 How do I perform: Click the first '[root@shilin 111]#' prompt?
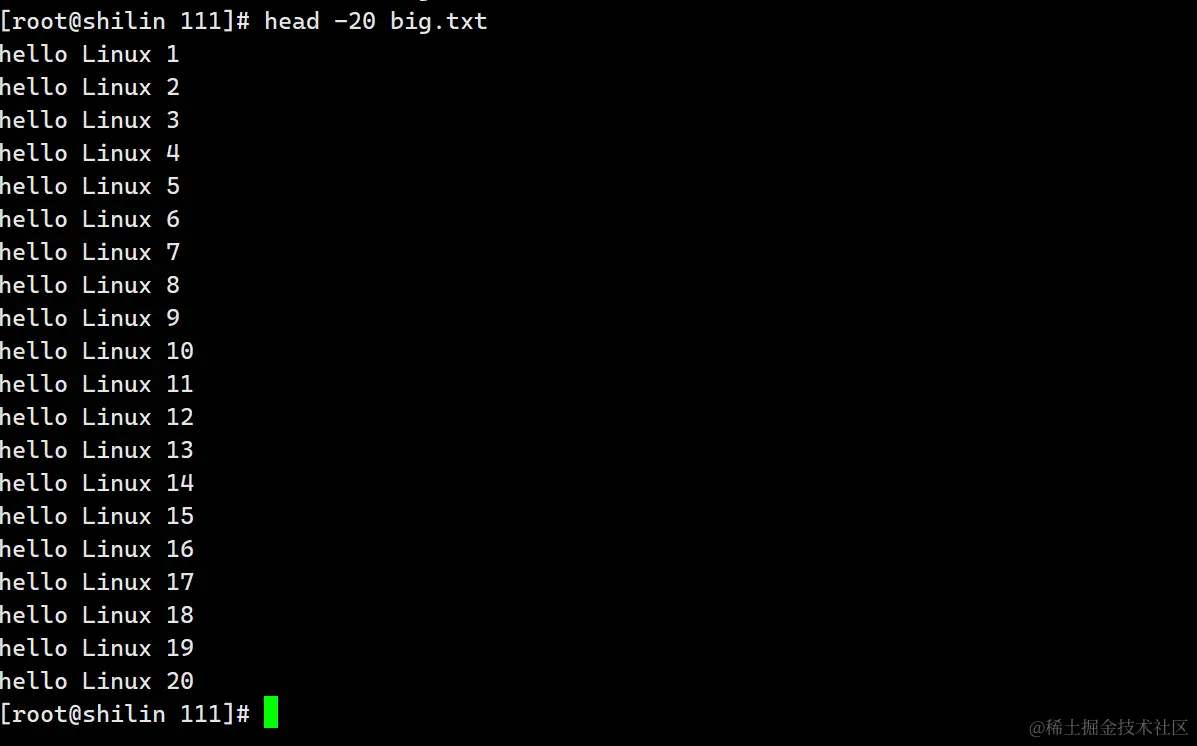[124, 21]
